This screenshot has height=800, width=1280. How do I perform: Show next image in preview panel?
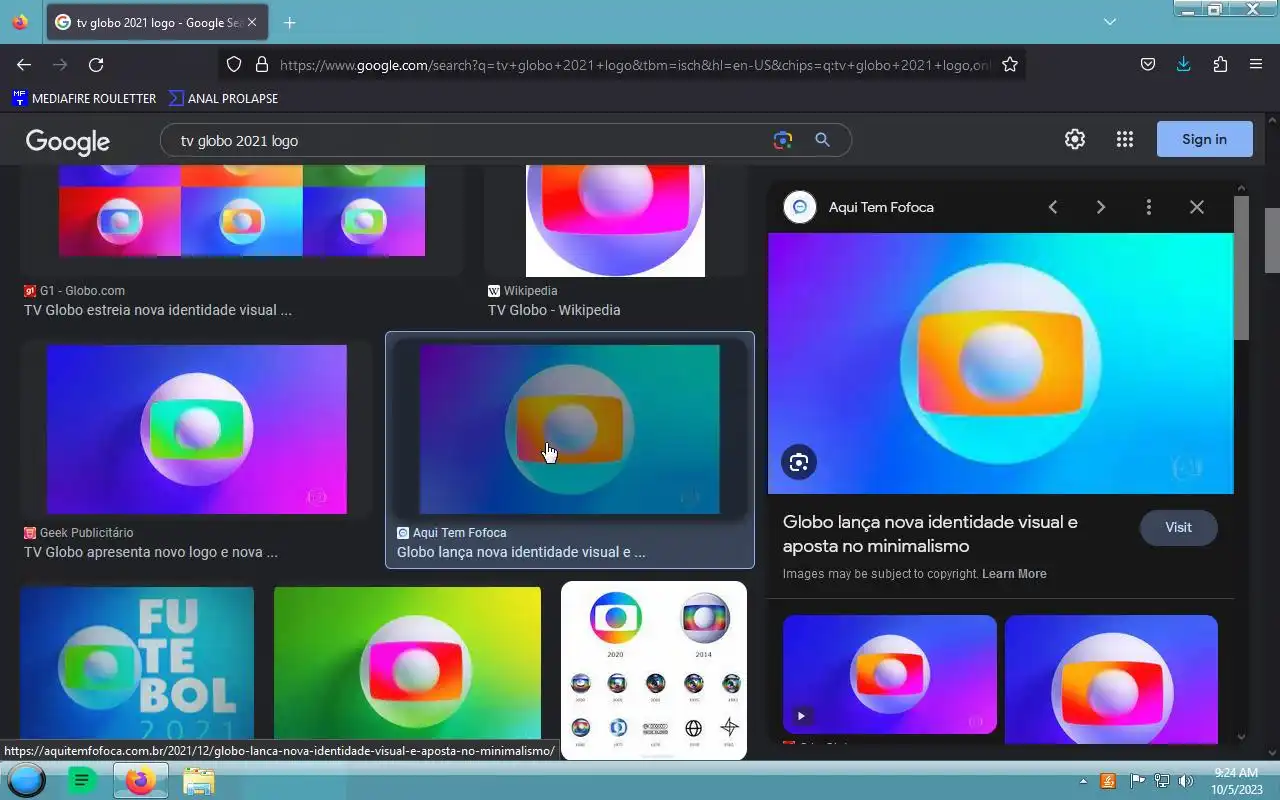coord(1101,207)
